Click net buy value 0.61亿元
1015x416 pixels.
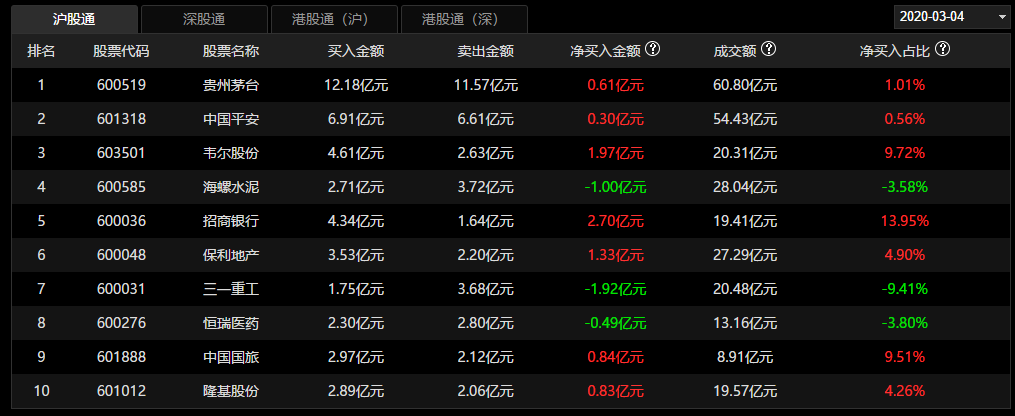[x=616, y=85]
